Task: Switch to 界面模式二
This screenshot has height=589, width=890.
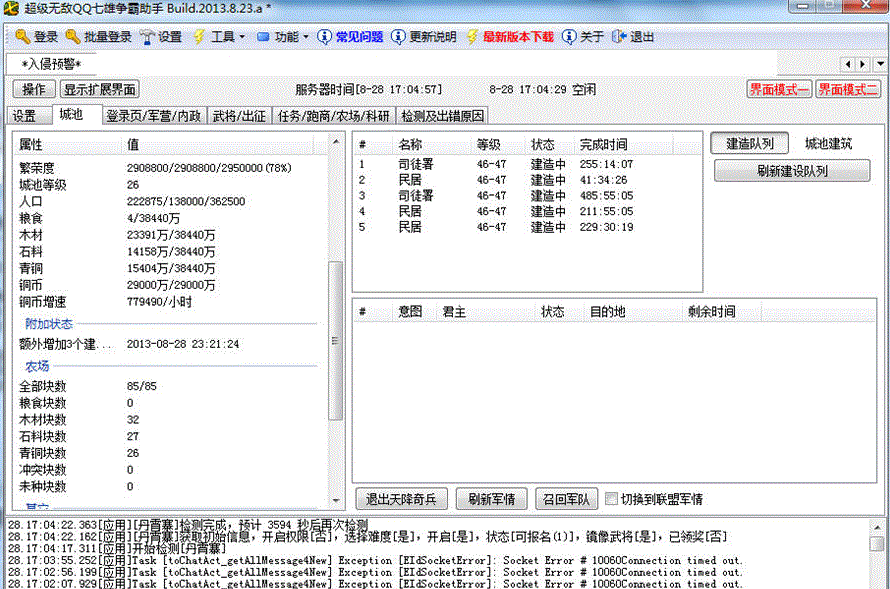Action: coord(848,90)
